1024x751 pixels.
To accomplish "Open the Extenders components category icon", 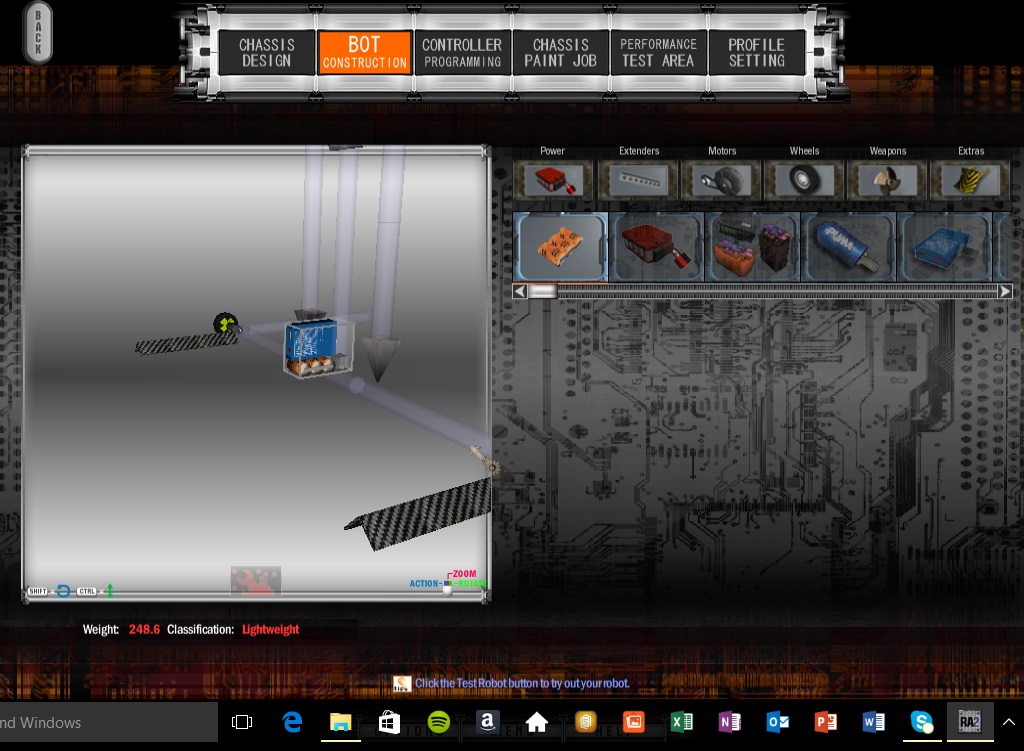I will (639, 180).
